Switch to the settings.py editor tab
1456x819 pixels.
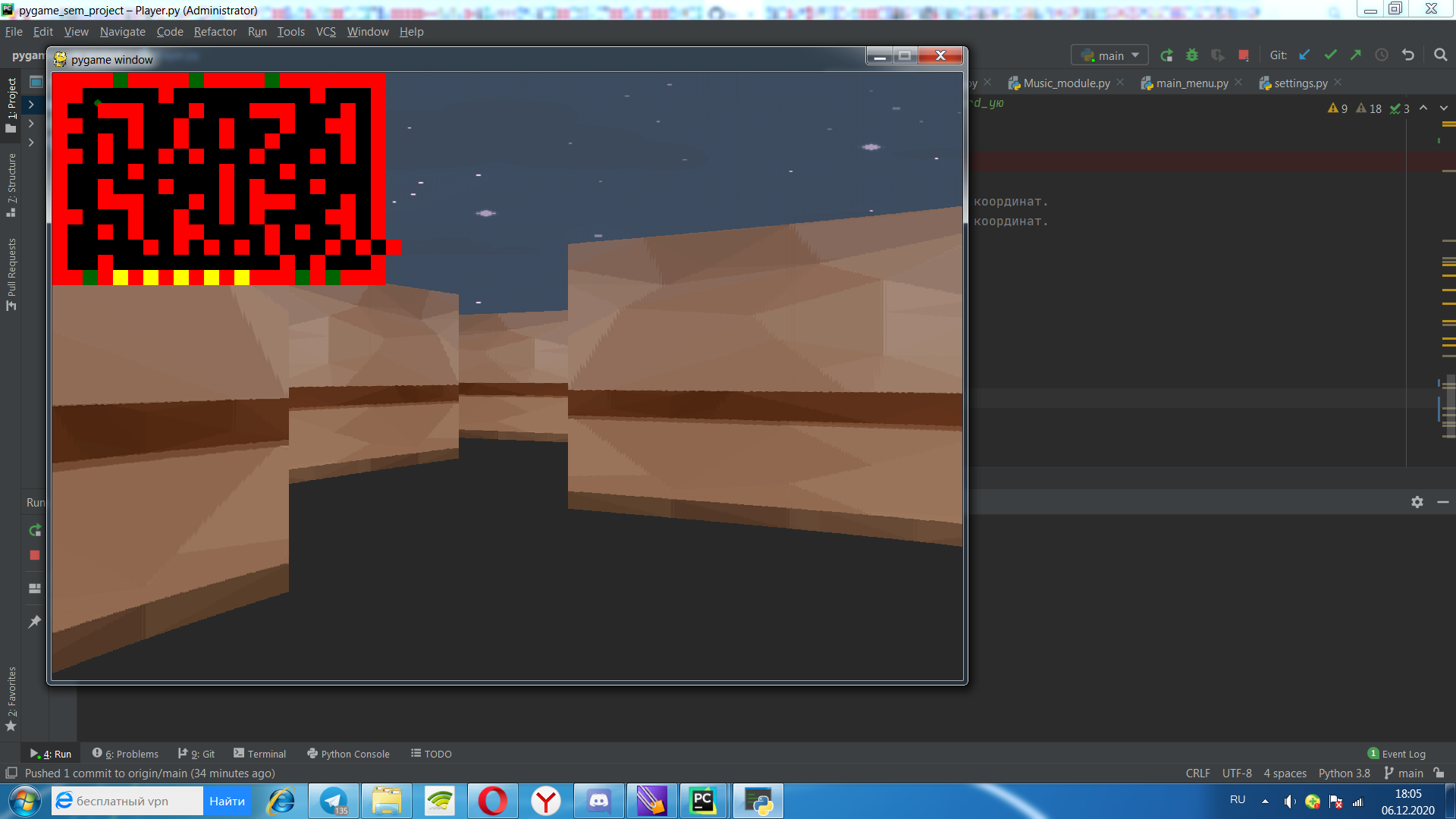[1301, 83]
